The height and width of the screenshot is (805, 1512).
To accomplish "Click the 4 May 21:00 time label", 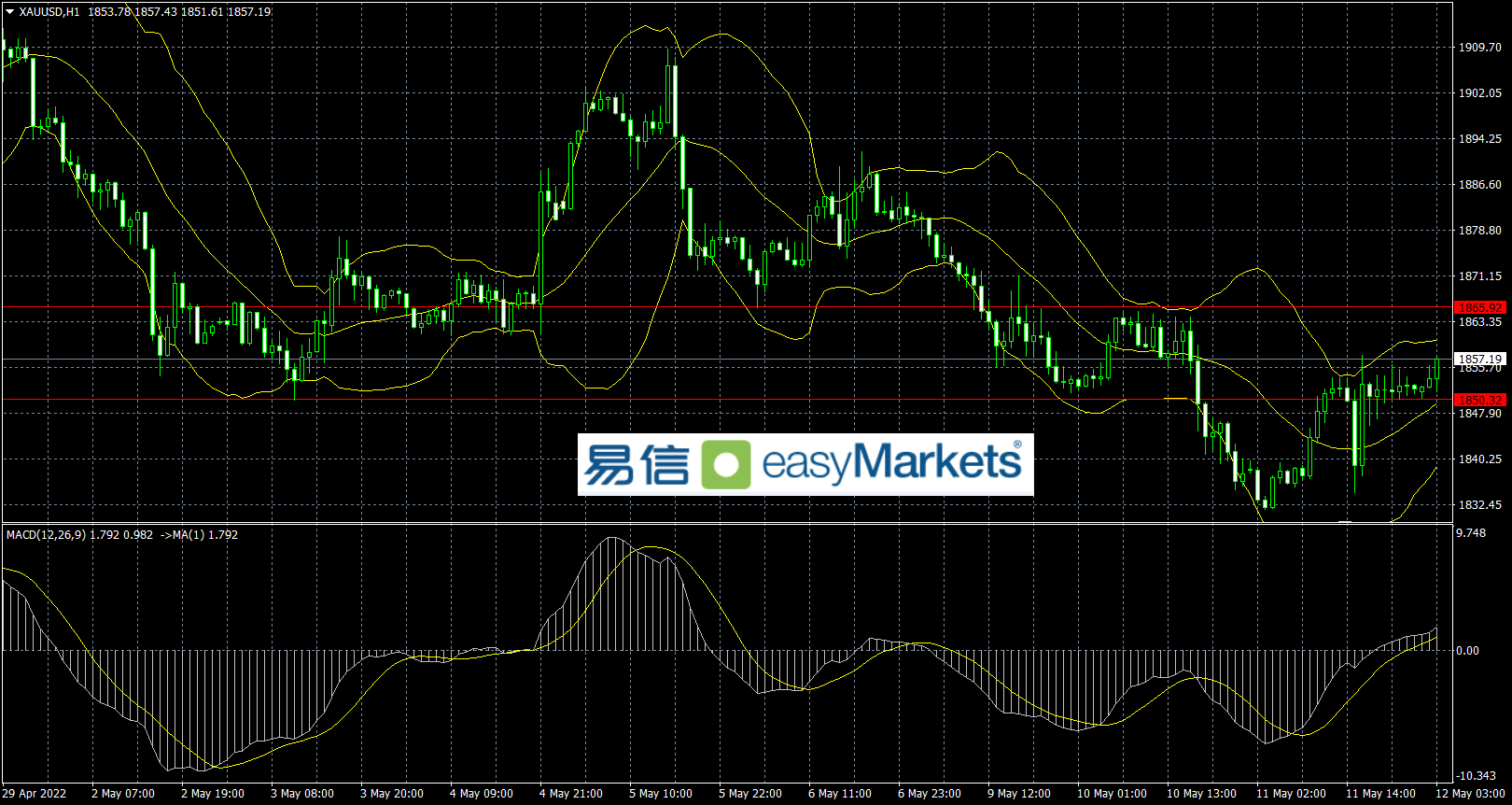I will pos(571,794).
